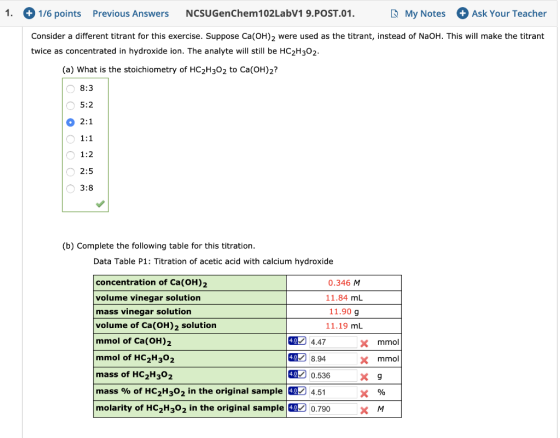
Task: Select the 1:1 stoichiometry option
Action: click(70, 139)
